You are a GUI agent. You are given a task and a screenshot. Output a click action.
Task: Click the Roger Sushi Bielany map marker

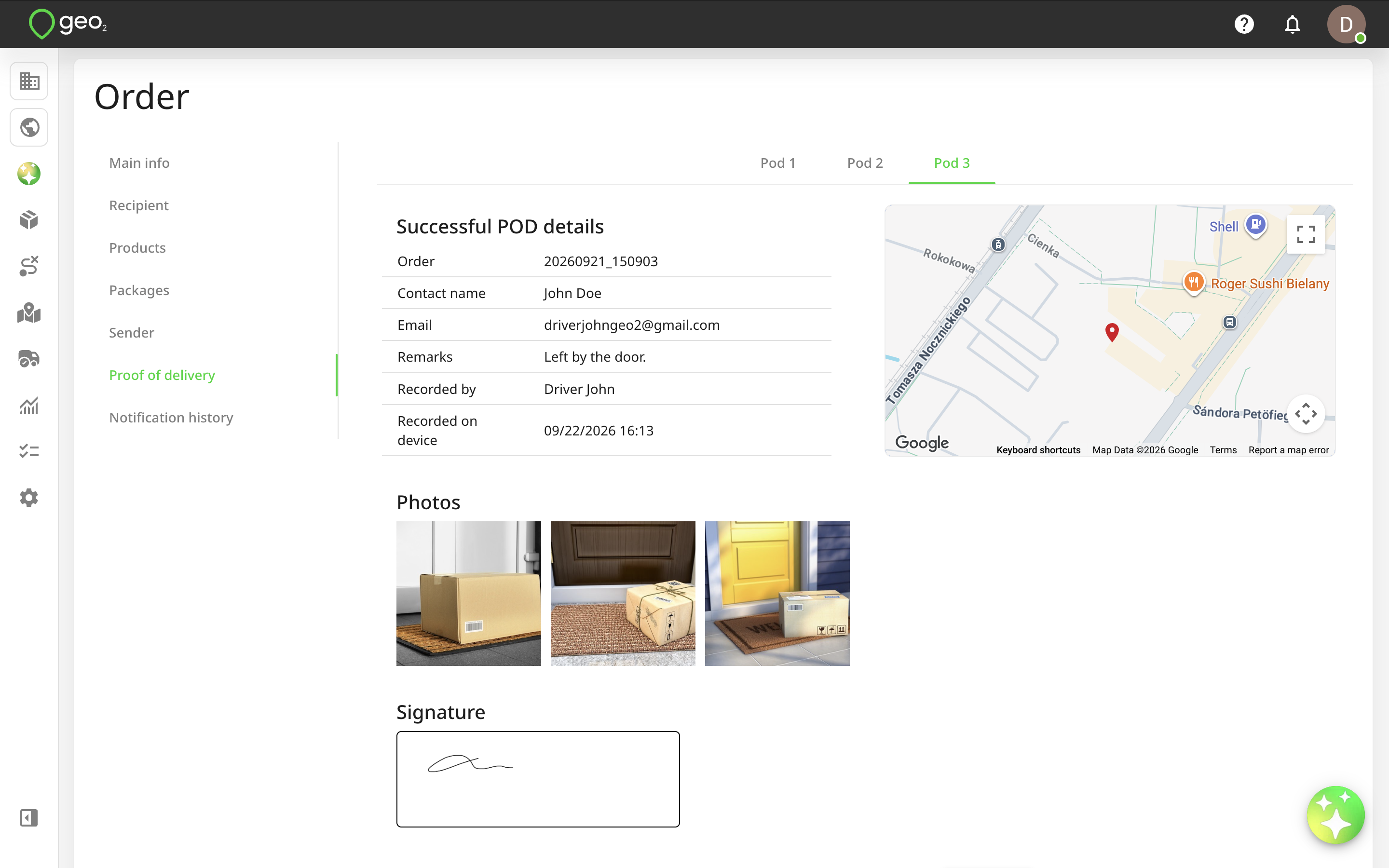click(x=1194, y=283)
